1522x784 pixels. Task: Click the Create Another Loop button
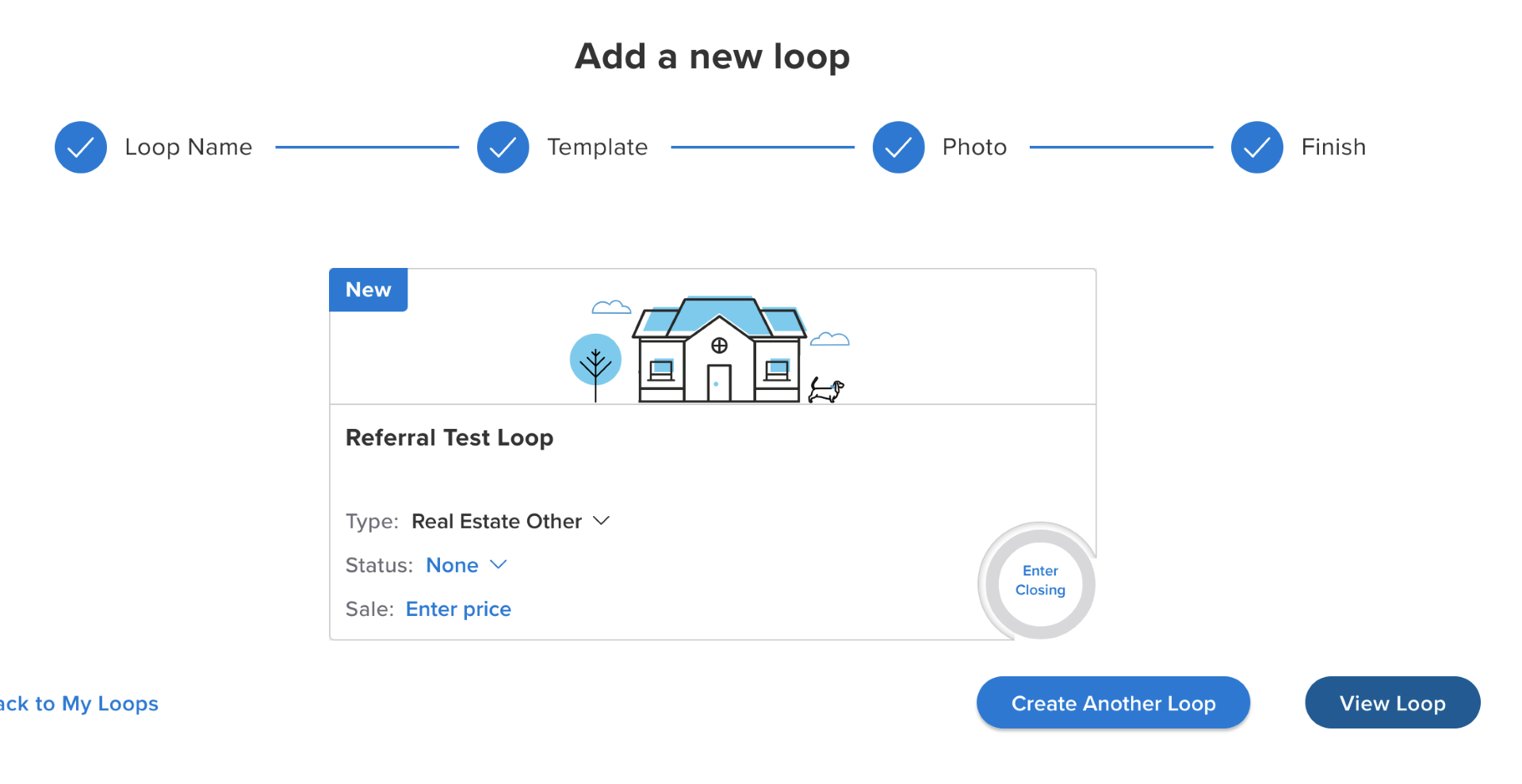click(x=1114, y=703)
